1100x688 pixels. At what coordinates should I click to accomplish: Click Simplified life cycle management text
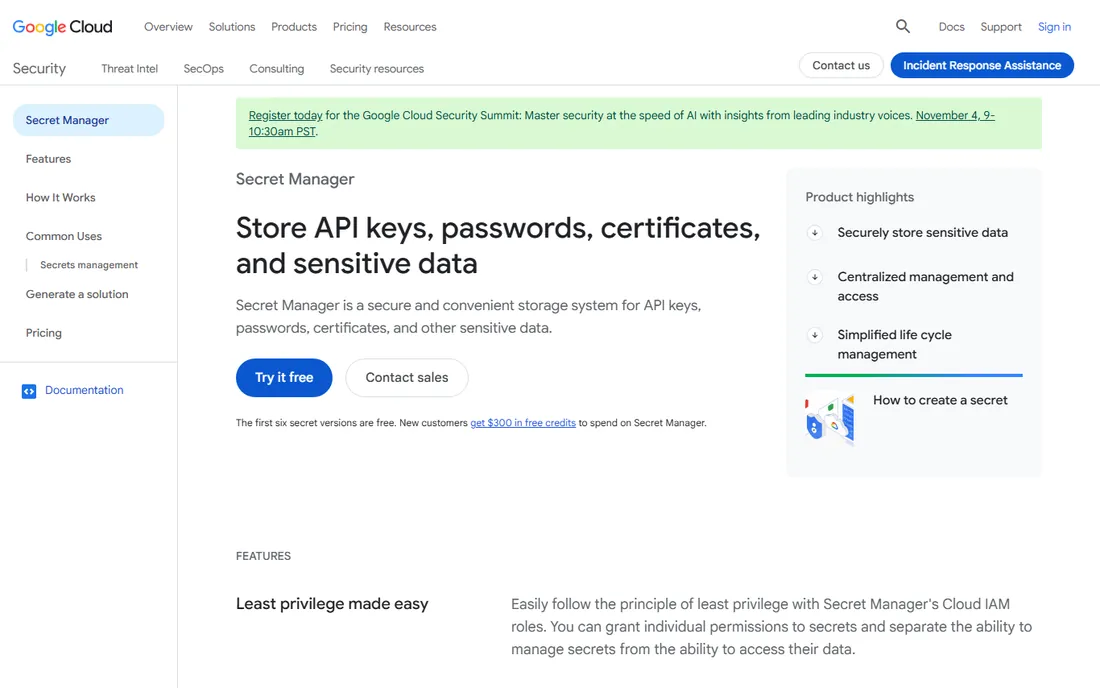pyautogui.click(x=894, y=344)
